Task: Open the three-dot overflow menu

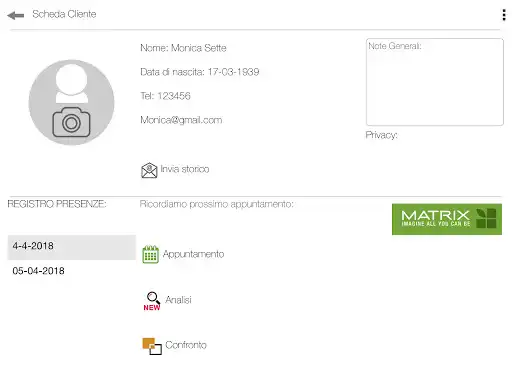Action: click(x=504, y=15)
